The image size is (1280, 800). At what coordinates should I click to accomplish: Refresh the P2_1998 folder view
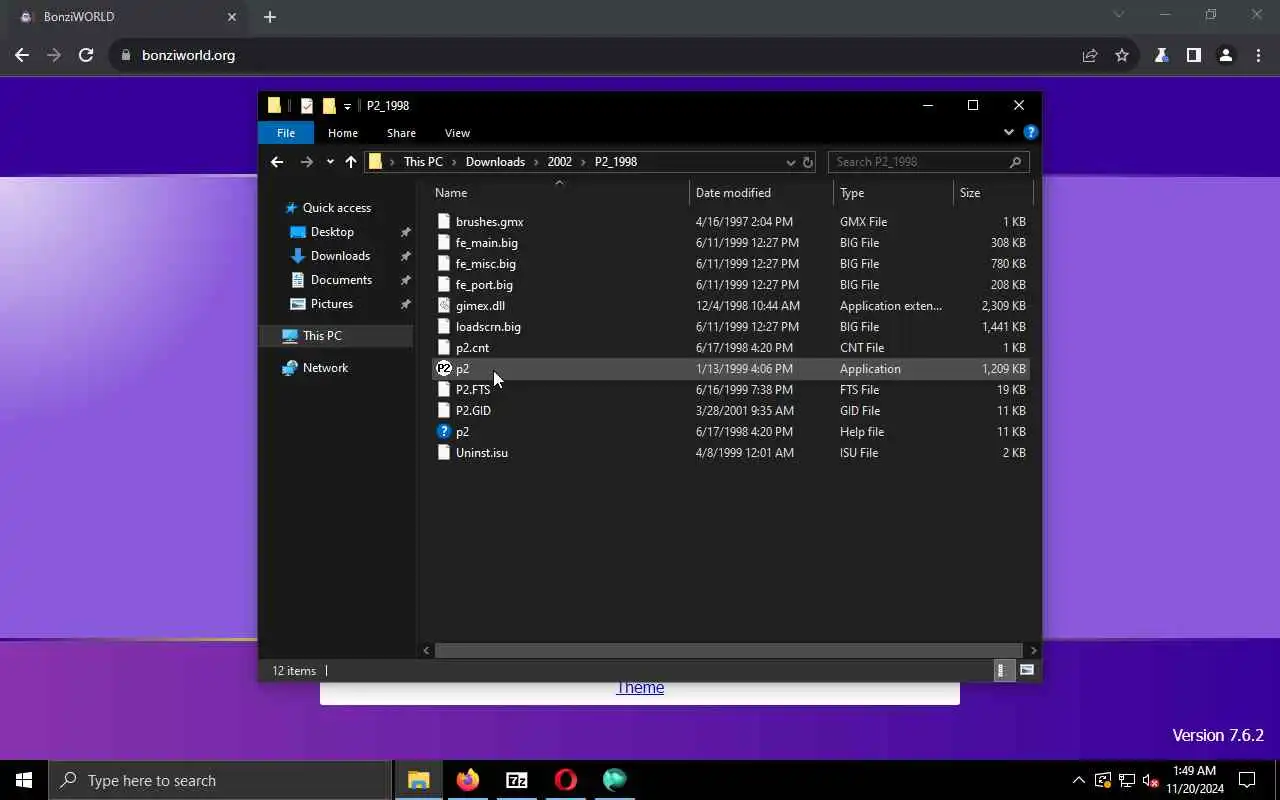click(x=808, y=162)
